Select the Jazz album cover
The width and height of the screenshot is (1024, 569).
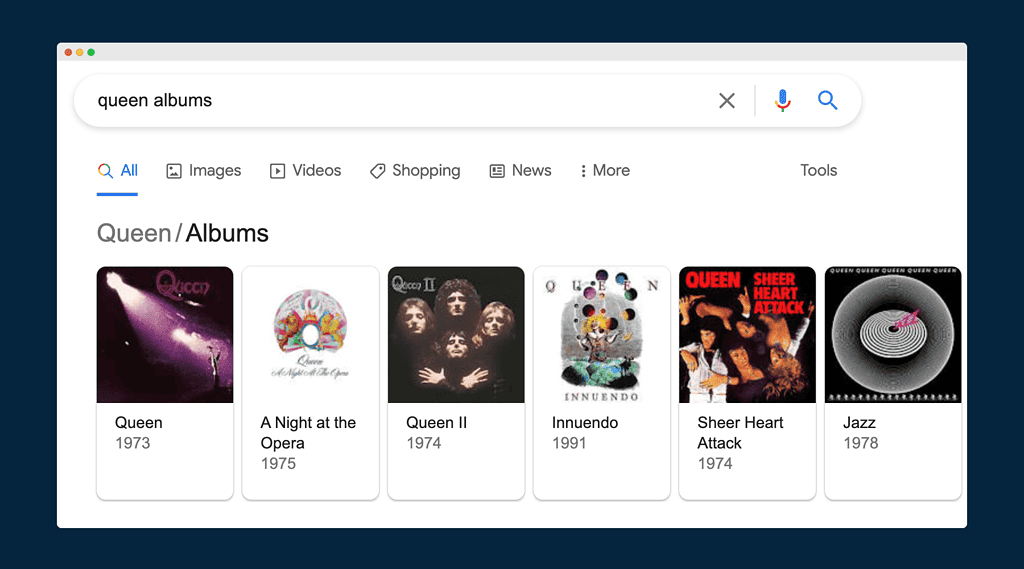click(892, 335)
